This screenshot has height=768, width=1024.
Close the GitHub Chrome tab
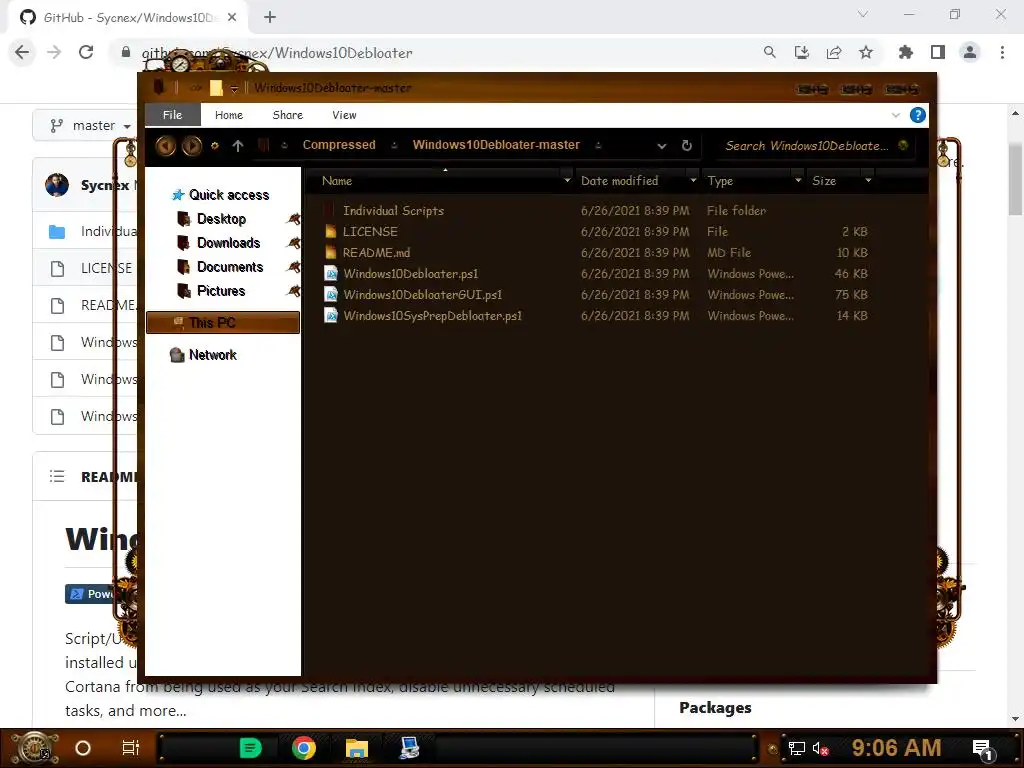tap(232, 18)
